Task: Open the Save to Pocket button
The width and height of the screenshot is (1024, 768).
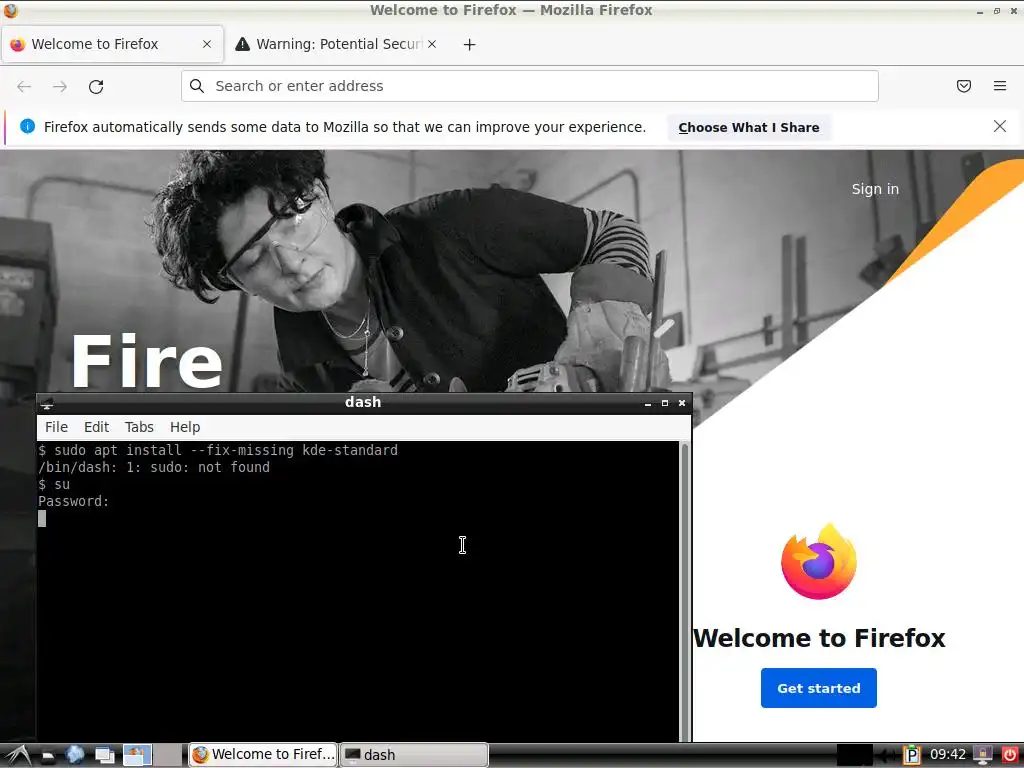Action: pyautogui.click(x=964, y=86)
